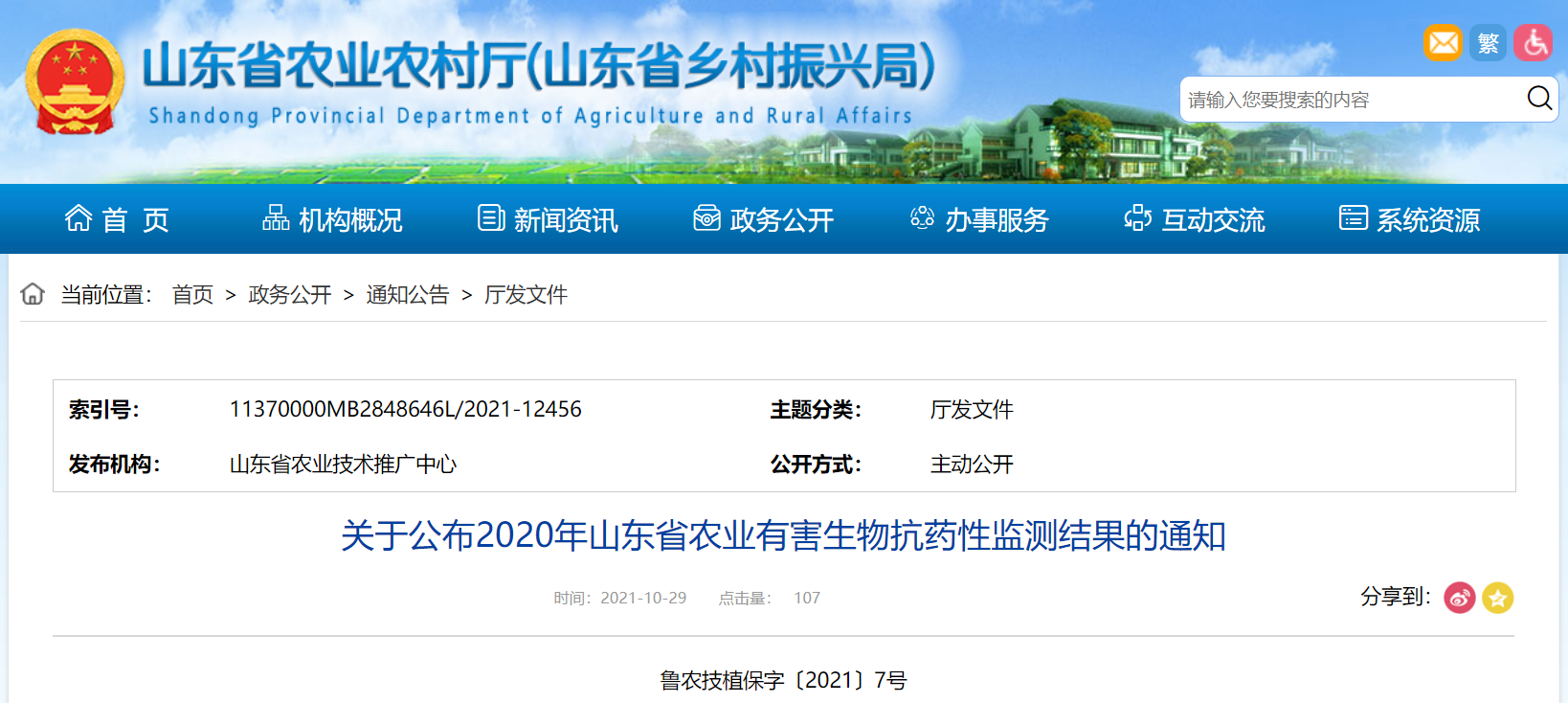Go to 通知公告 in the breadcrumb
Viewport: 1568px width, 703px height.
tap(408, 295)
